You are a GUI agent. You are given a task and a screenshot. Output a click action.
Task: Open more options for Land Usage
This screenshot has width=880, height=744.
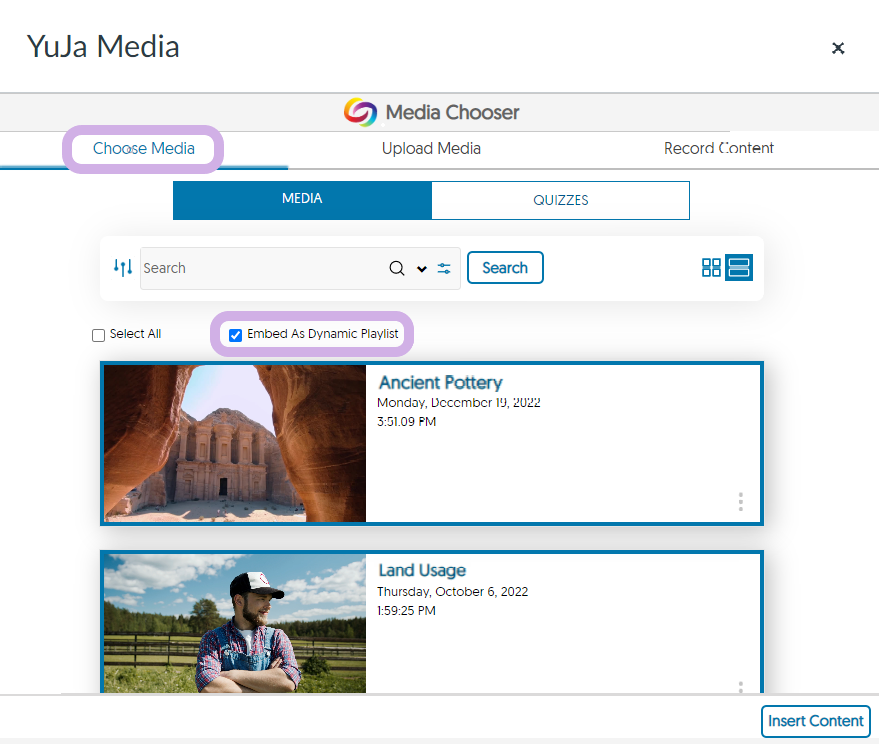741,687
